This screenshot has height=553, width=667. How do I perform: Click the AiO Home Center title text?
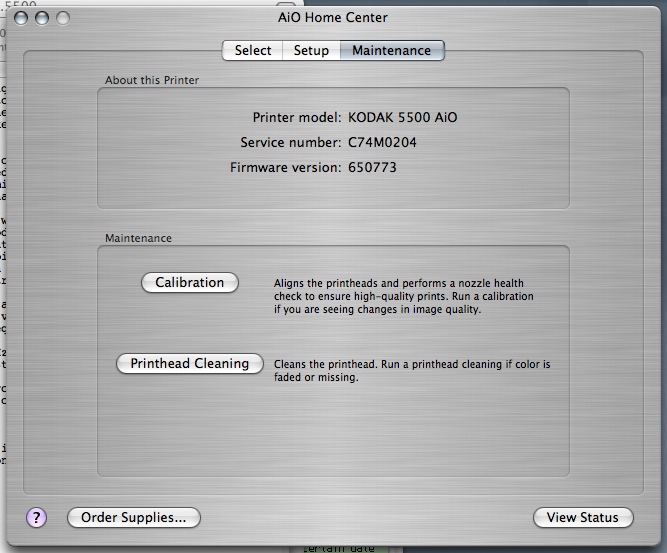point(334,17)
